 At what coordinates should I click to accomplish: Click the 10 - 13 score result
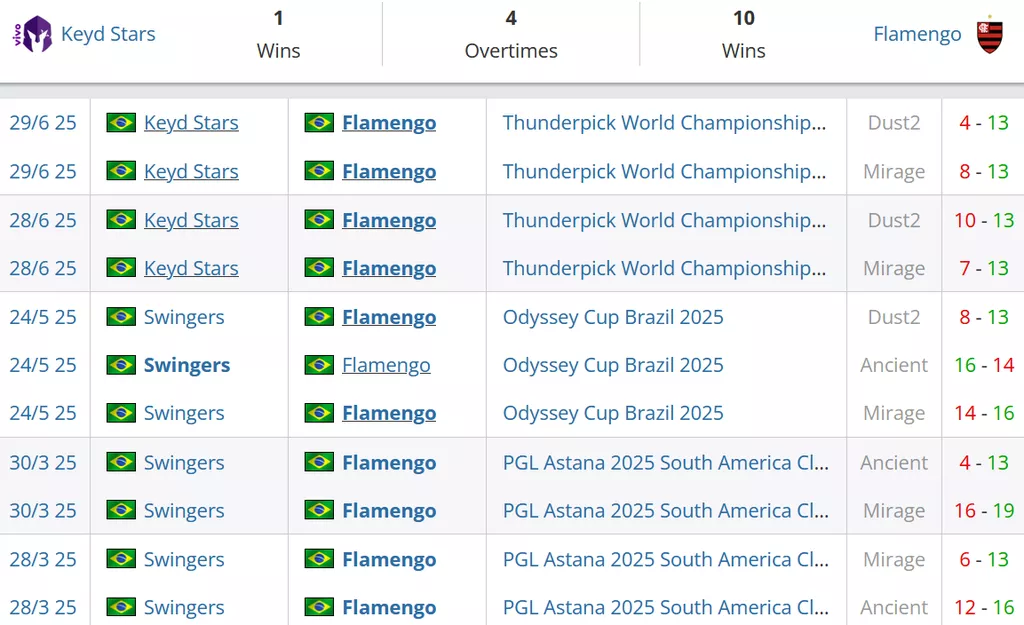[x=984, y=220]
